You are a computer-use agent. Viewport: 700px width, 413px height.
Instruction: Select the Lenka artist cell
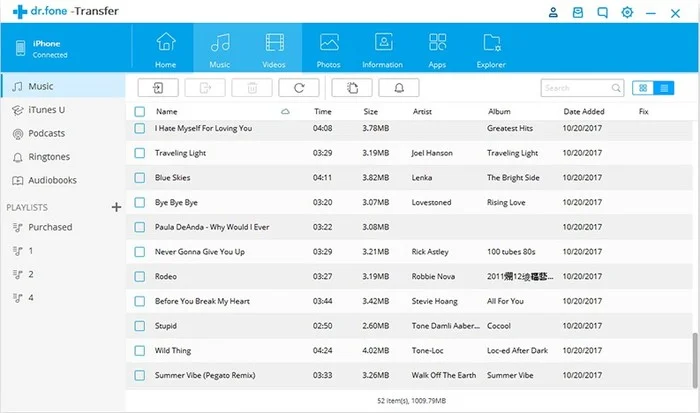(x=422, y=178)
